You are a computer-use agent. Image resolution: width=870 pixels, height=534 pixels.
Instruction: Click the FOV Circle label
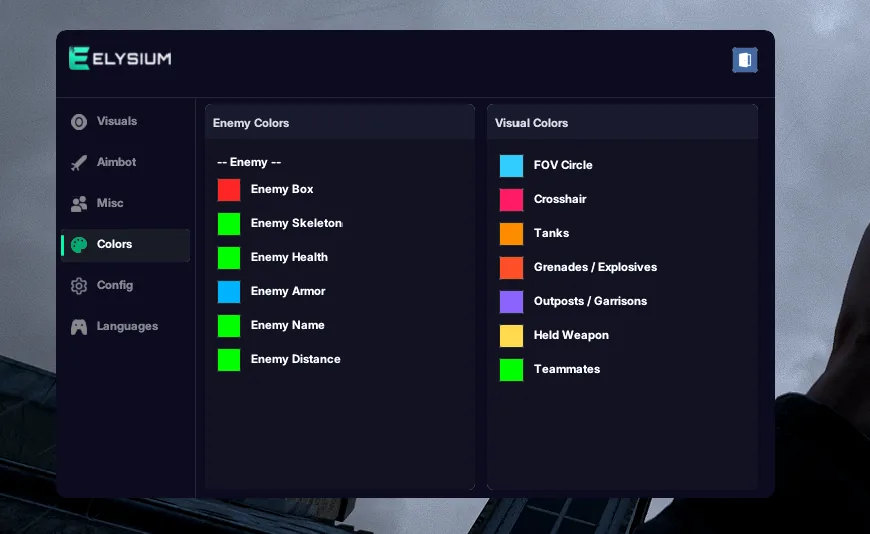click(x=563, y=165)
